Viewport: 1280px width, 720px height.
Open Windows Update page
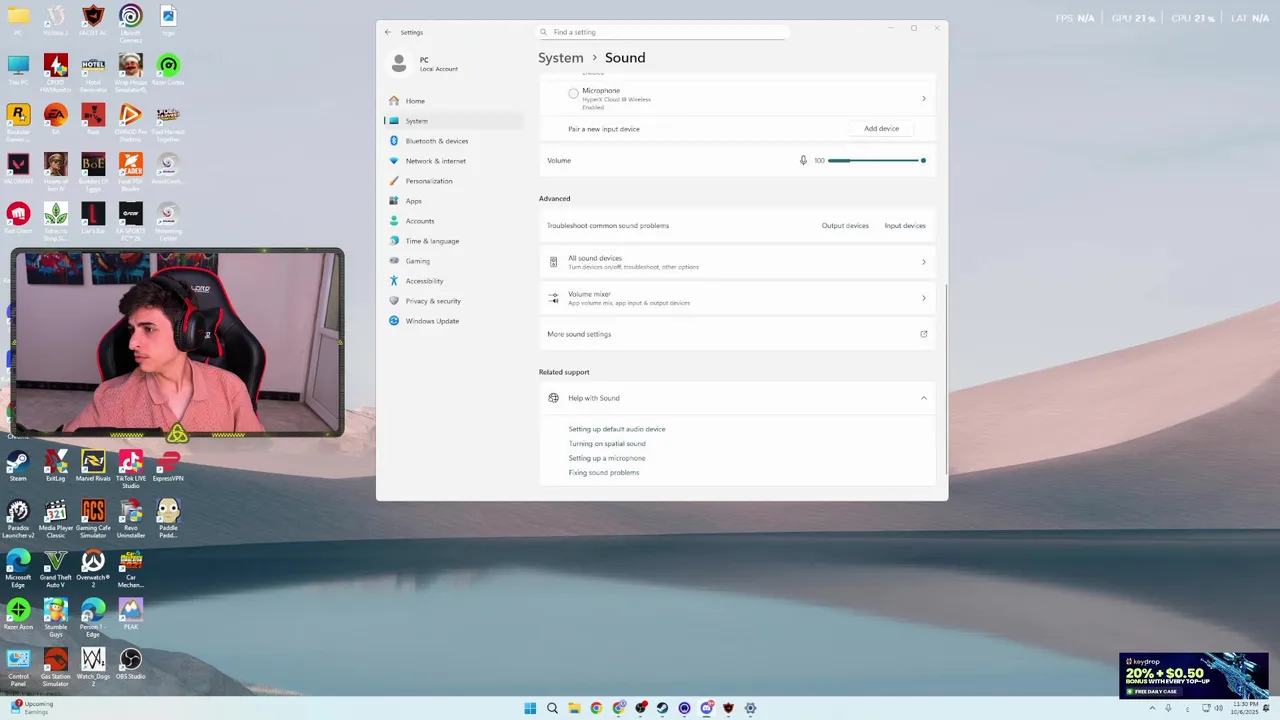(453, 321)
